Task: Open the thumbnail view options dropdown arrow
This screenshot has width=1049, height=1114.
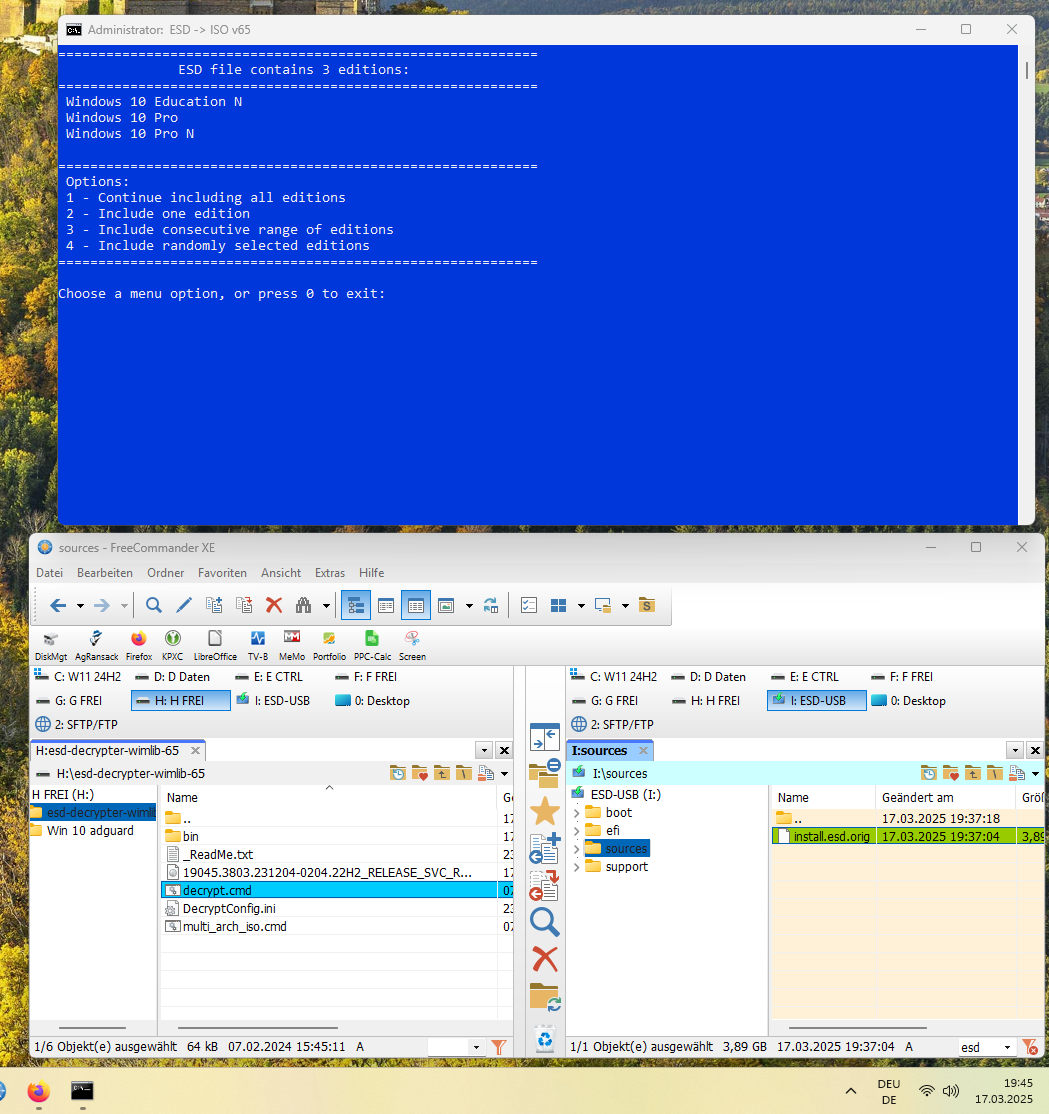Action: pyautogui.click(x=469, y=606)
